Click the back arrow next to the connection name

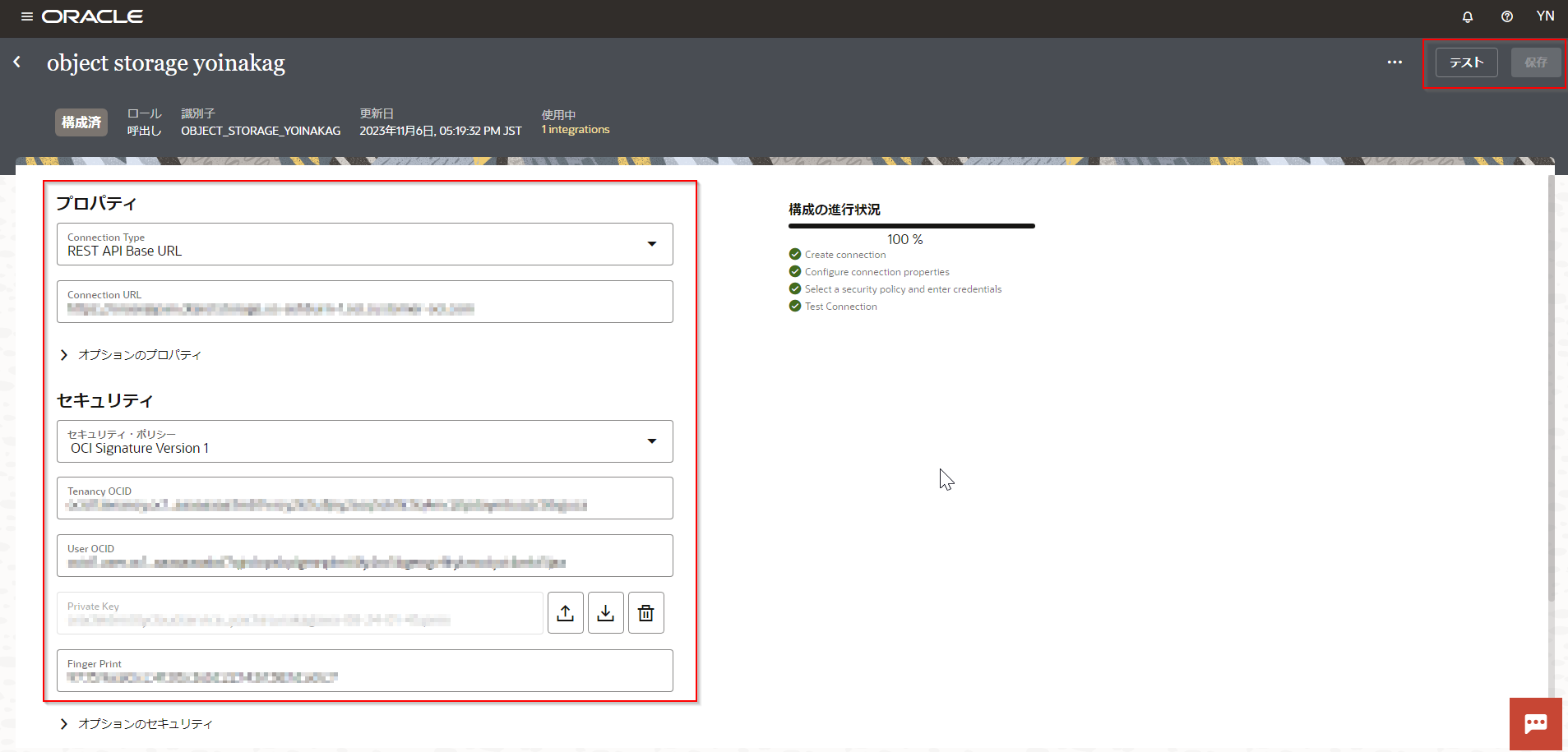tap(16, 62)
